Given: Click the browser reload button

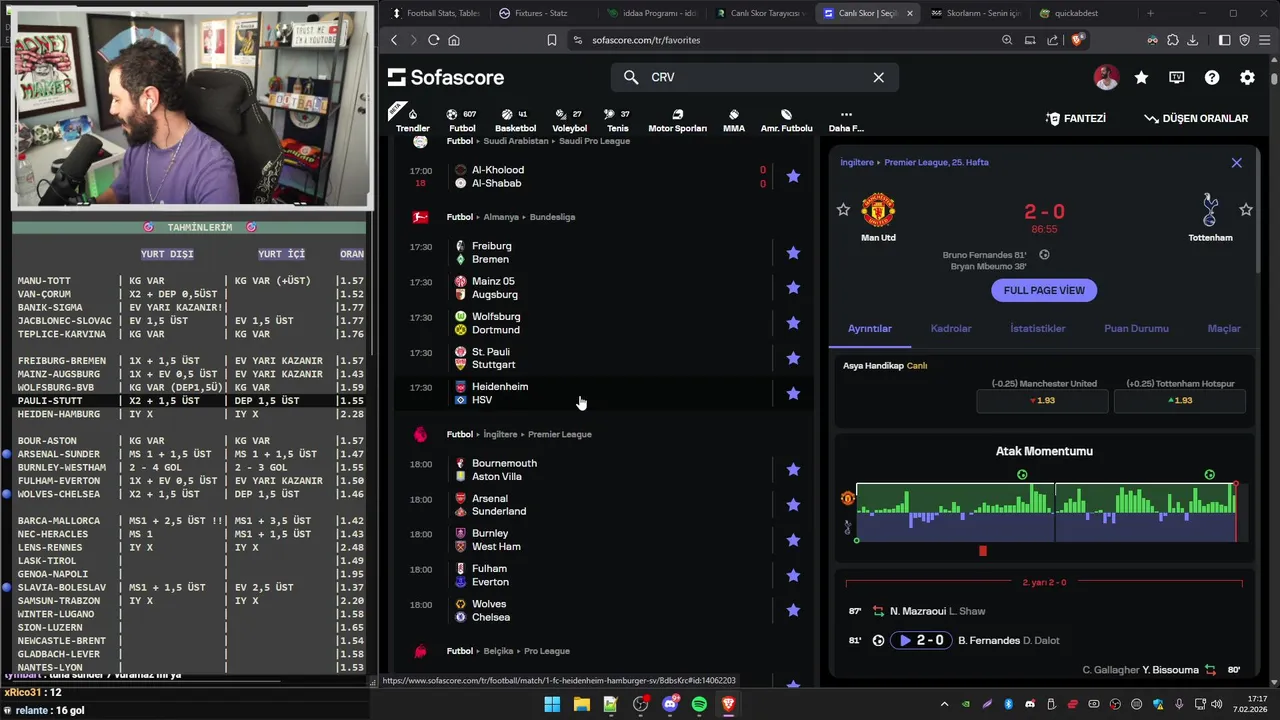Looking at the screenshot, I should (433, 40).
